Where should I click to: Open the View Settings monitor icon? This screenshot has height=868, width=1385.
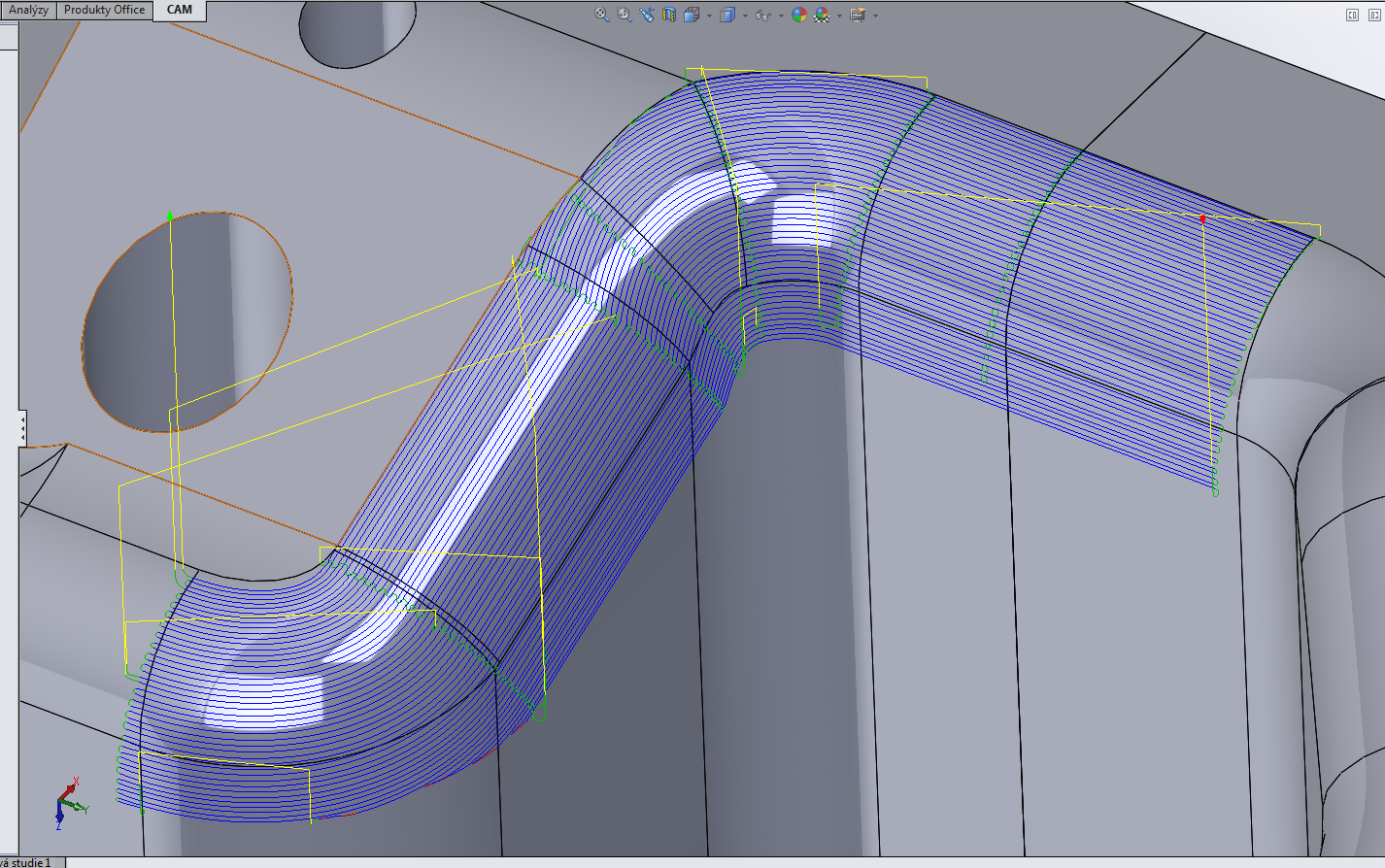click(857, 15)
